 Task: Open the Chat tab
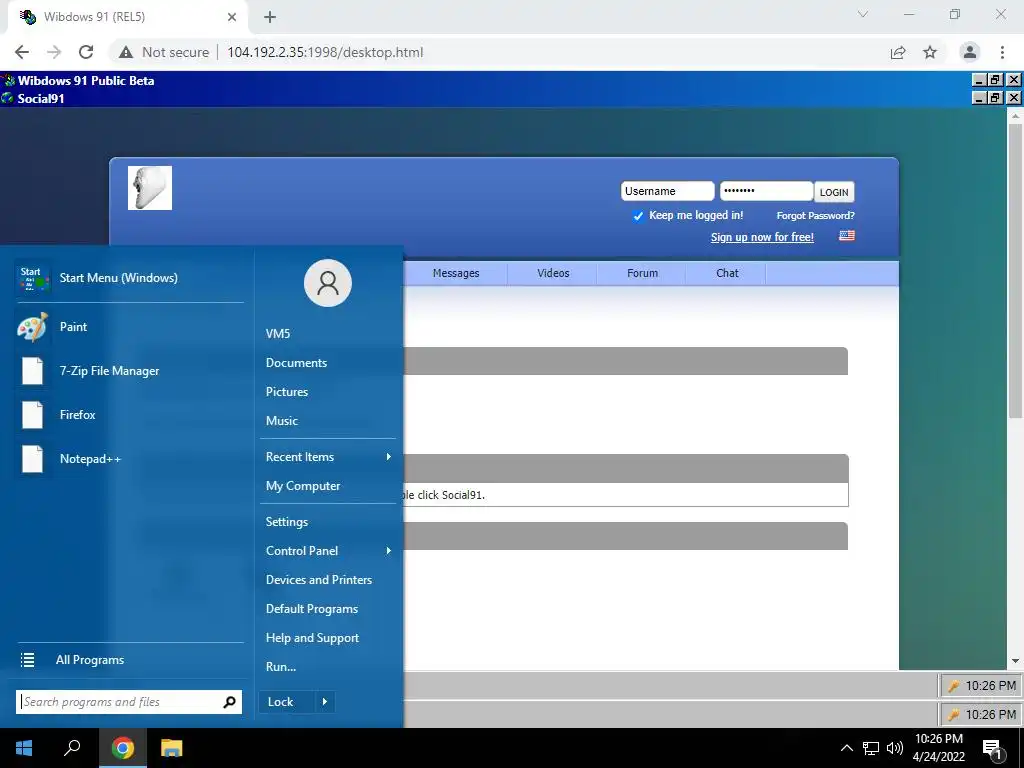[727, 273]
